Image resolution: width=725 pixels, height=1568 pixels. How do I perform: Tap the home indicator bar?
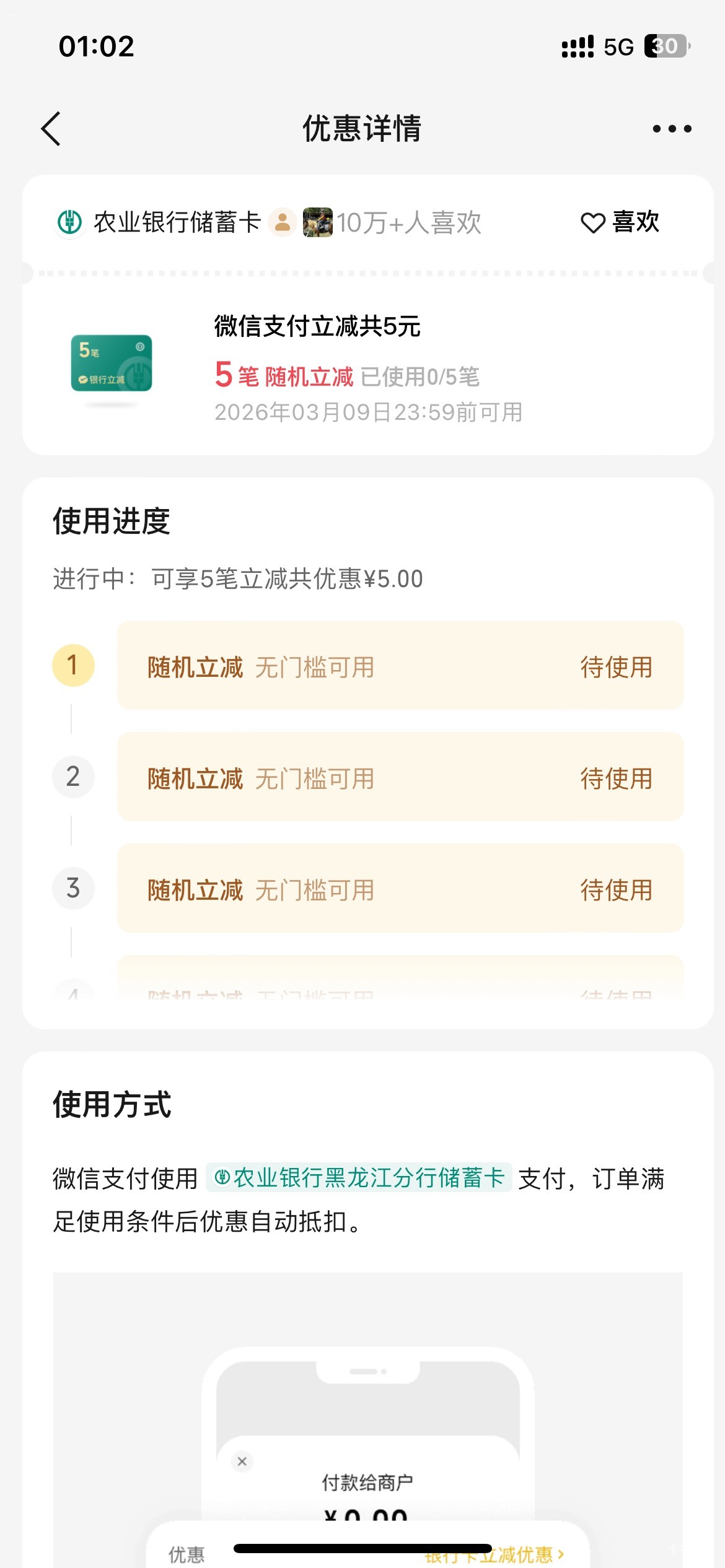(362, 1548)
